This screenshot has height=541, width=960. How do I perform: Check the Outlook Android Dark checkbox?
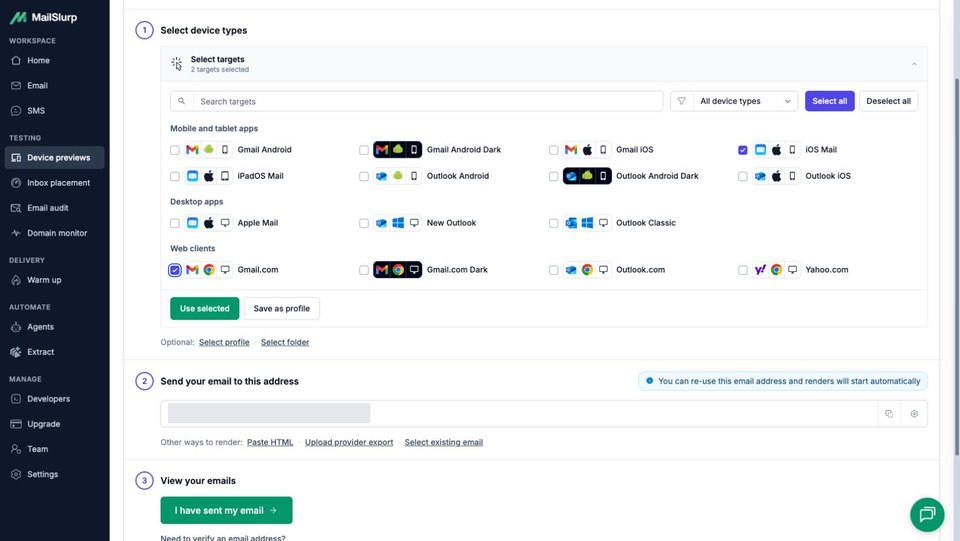(x=553, y=176)
